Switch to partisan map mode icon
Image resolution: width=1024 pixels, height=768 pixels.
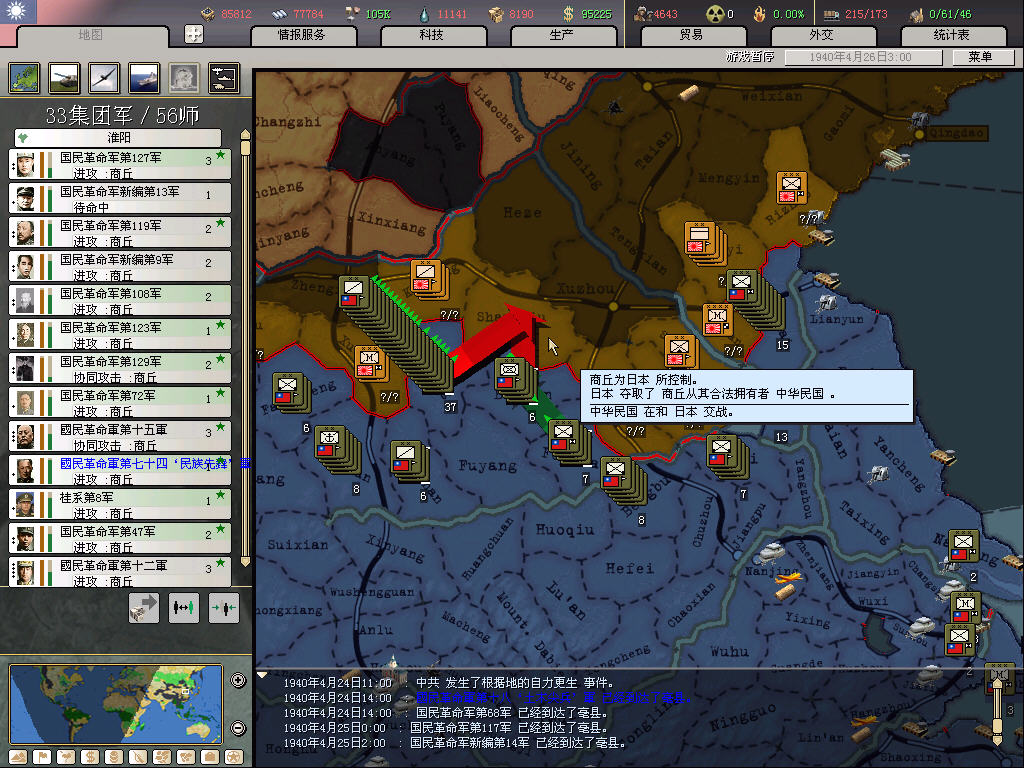(x=138, y=758)
